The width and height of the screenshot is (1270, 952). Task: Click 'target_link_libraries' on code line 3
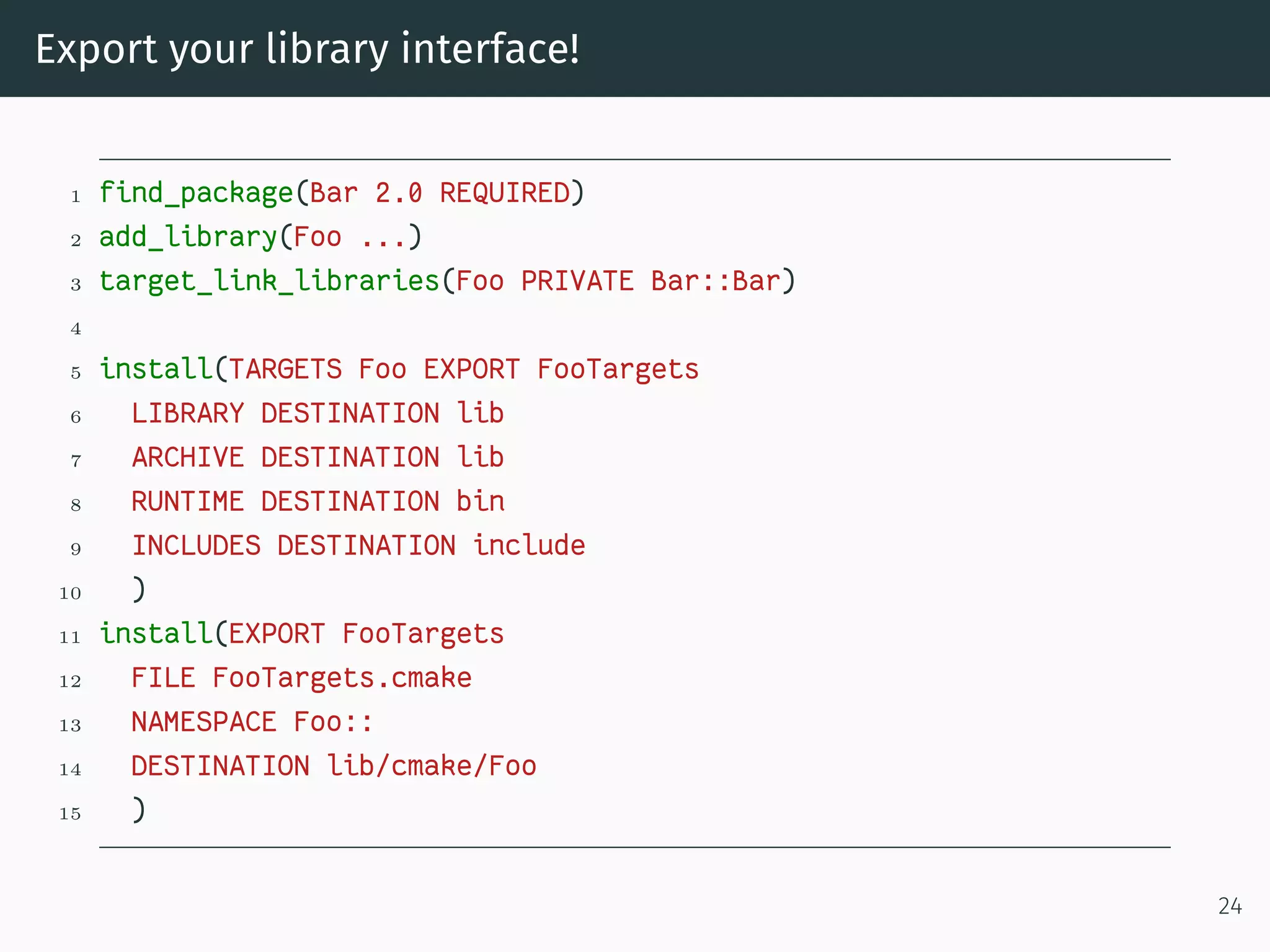click(270, 281)
